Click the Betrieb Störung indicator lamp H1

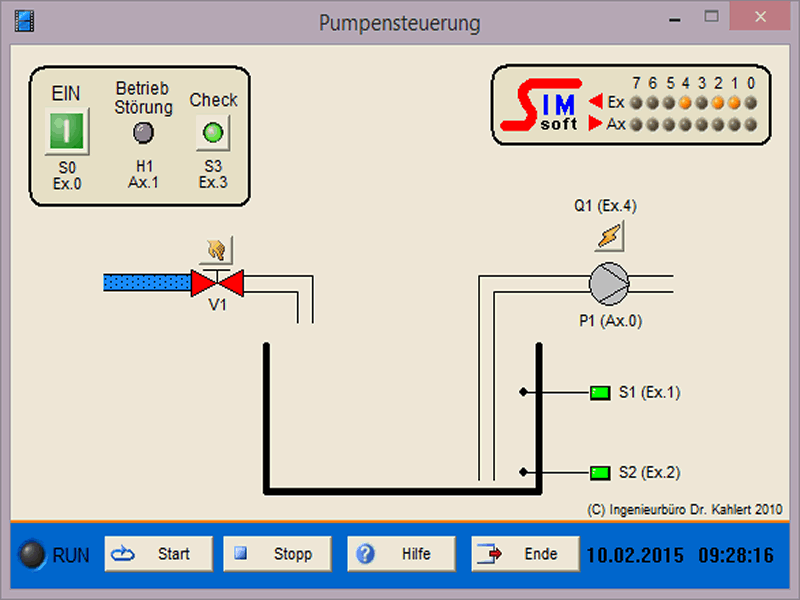[x=143, y=132]
